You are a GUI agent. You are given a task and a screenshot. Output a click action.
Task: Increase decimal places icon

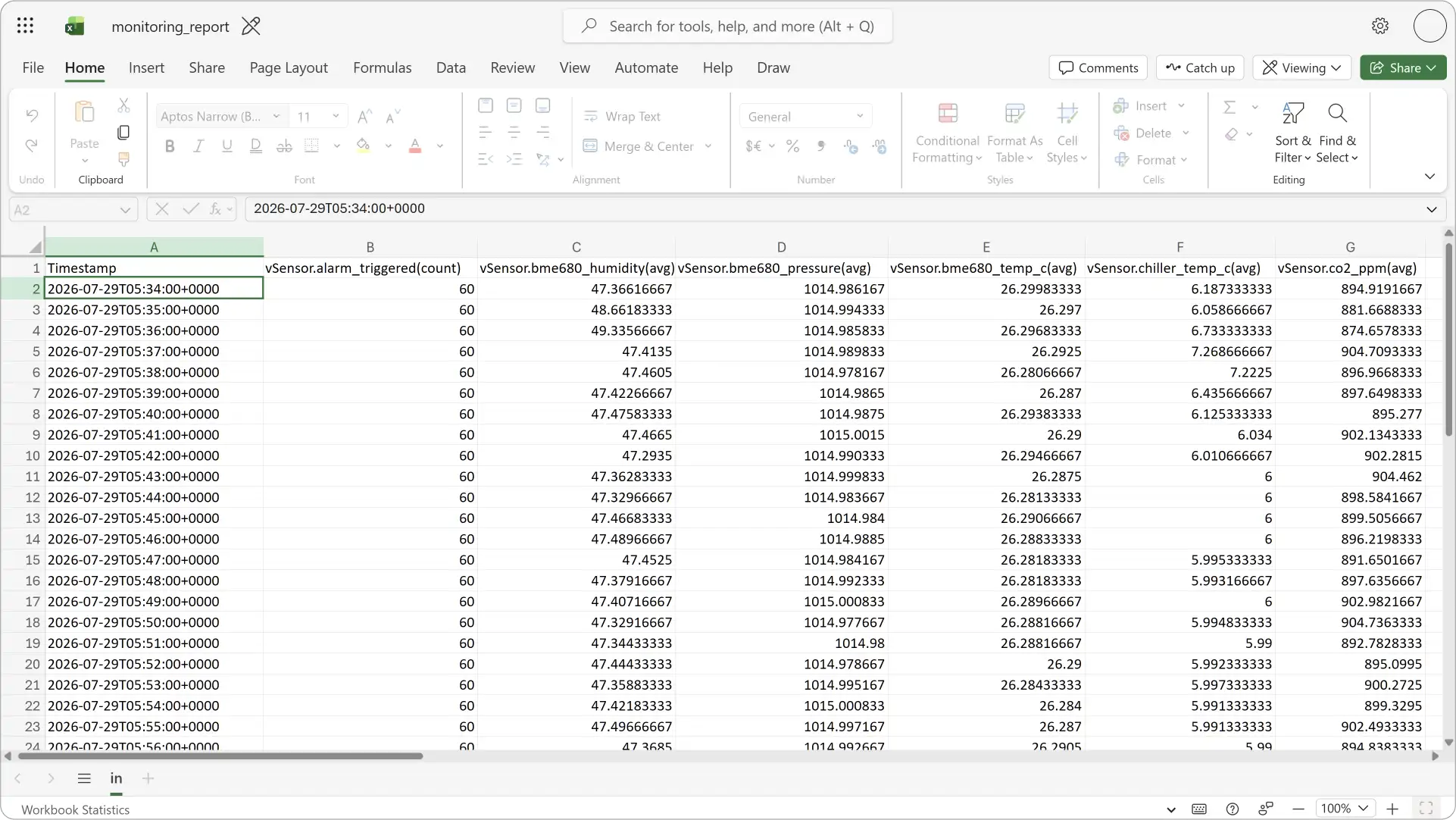point(851,146)
